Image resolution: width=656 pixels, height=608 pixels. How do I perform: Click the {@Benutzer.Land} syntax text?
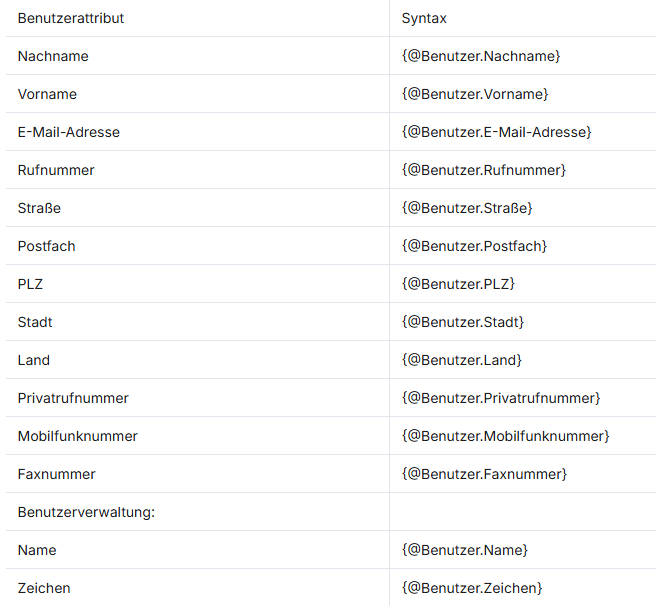(x=462, y=360)
